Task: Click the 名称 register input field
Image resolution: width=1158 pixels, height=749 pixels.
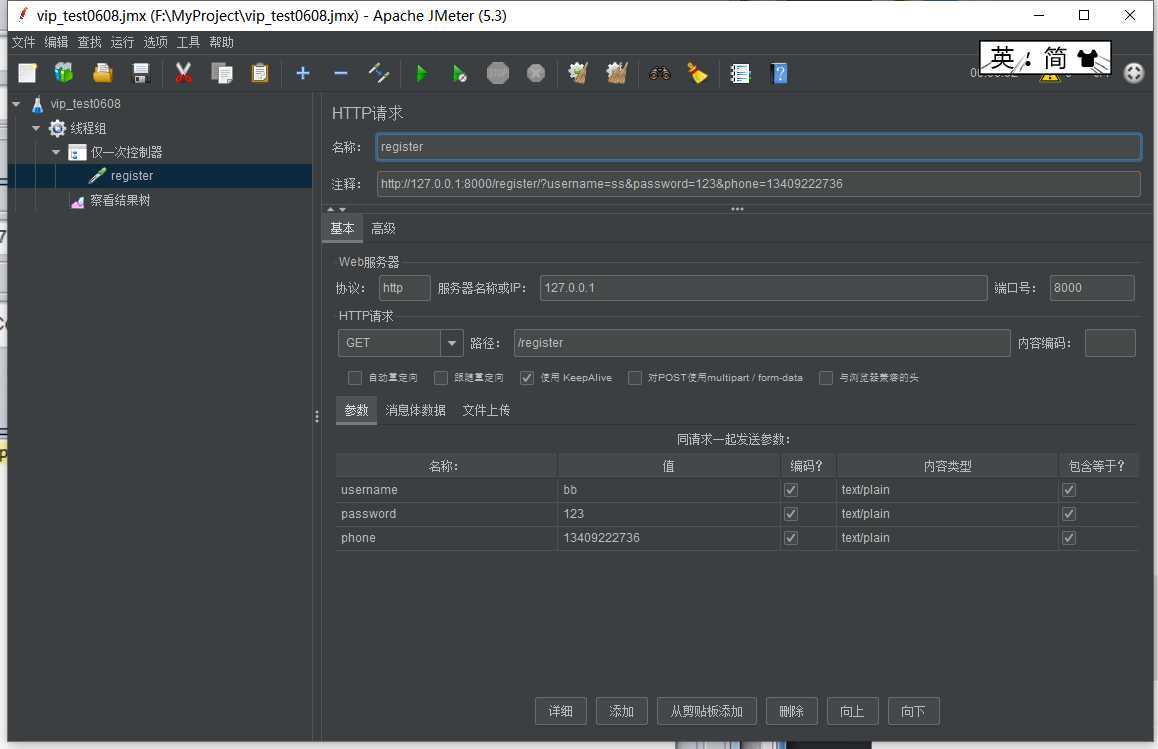Action: [x=758, y=147]
